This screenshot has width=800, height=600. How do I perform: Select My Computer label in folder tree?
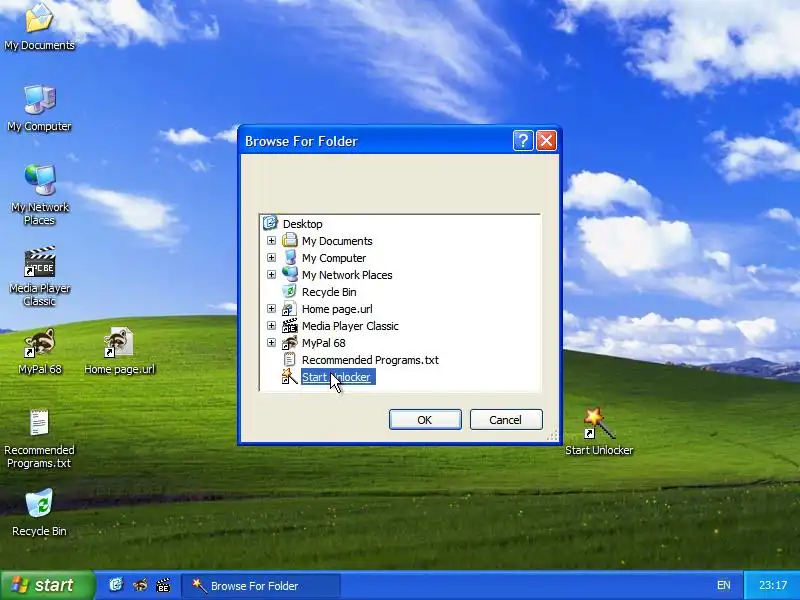(x=334, y=258)
